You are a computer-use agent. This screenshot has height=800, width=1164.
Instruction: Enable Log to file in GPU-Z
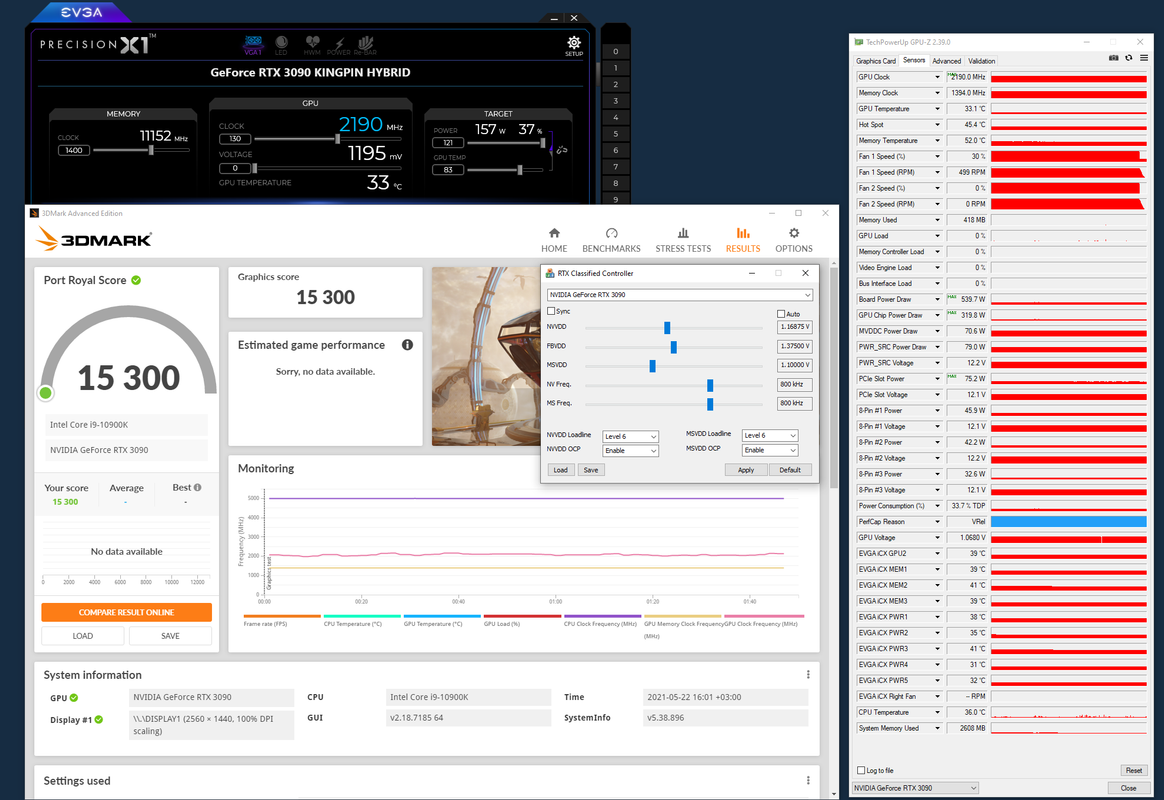point(861,770)
